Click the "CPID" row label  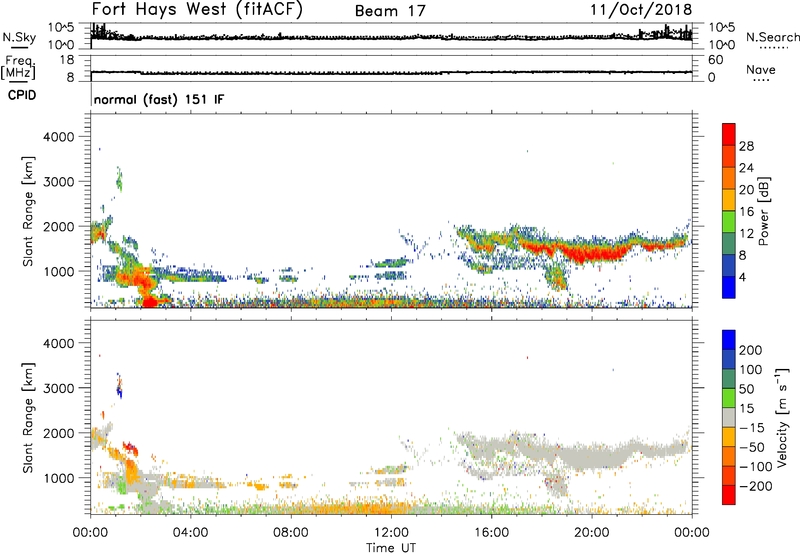pos(22,95)
